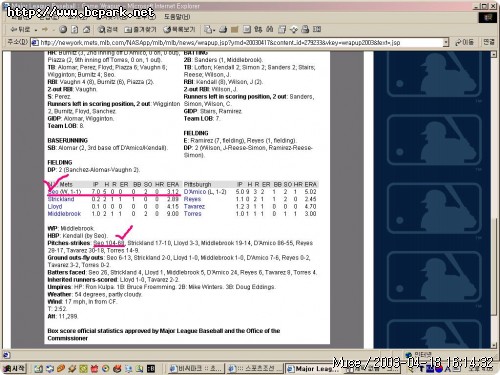Click the Internet Explorer throbber logo
The image size is (500, 375).
click(x=487, y=17)
